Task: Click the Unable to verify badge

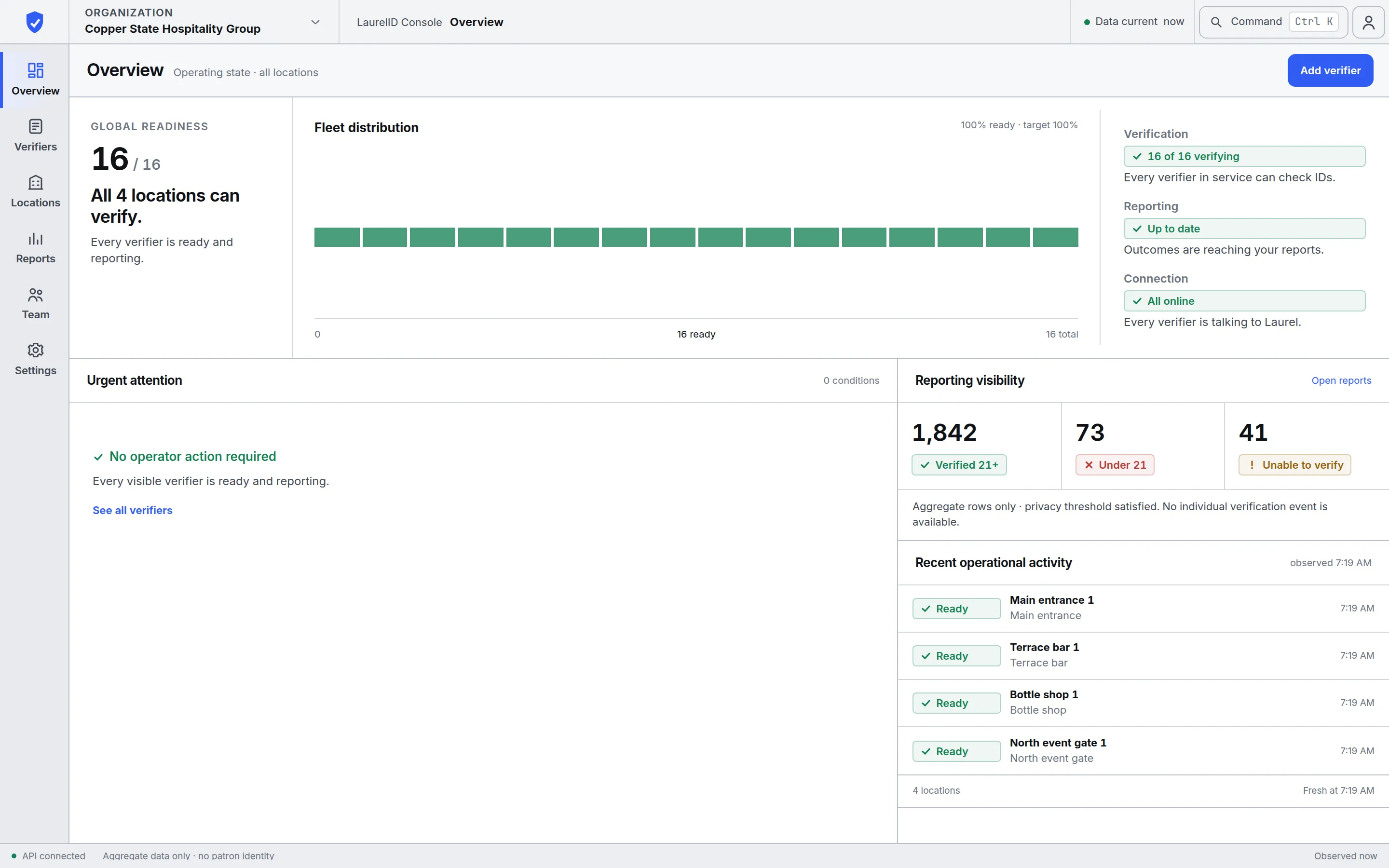Action: pyautogui.click(x=1294, y=465)
